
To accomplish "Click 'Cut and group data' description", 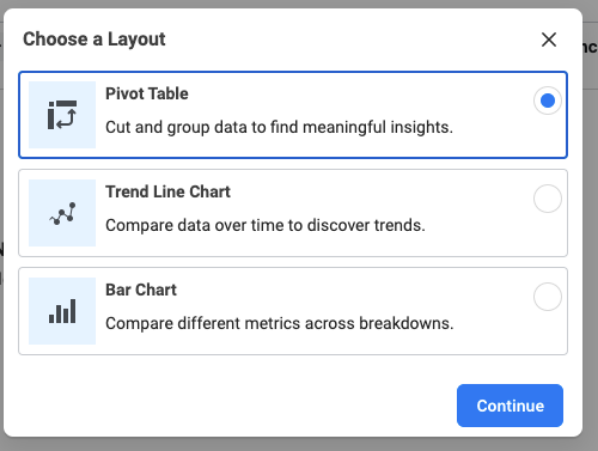I will (279, 127).
